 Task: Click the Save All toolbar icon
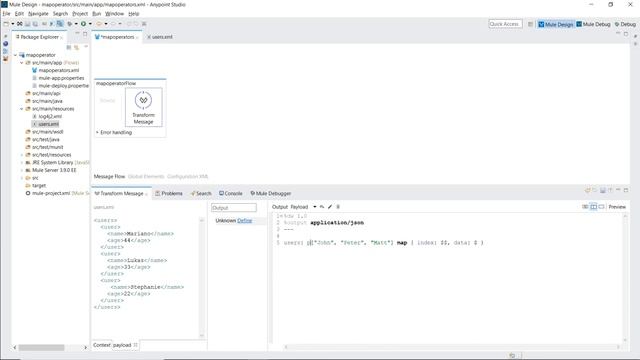tap(35, 24)
